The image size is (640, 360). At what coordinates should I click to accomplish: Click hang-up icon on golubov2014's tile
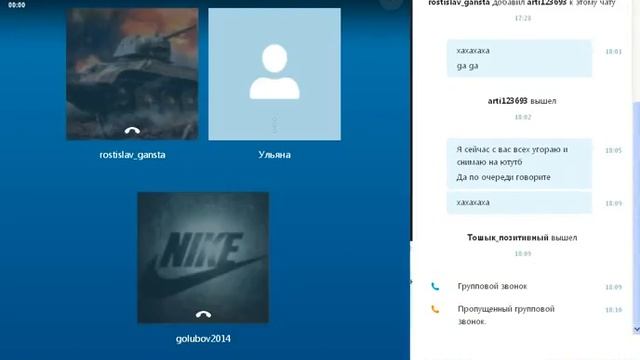[x=203, y=314]
